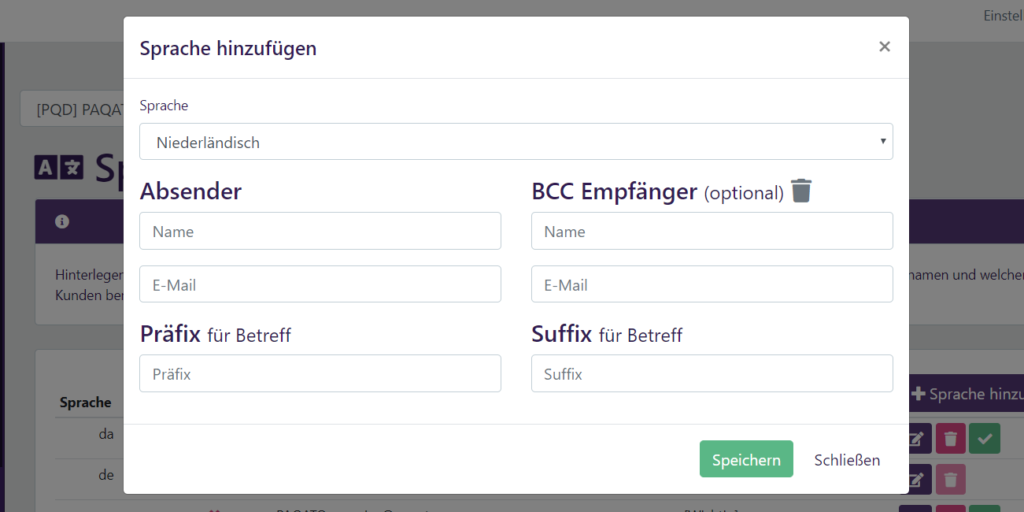
Task: Click the translation language icon beside heading
Action: click(x=59, y=168)
